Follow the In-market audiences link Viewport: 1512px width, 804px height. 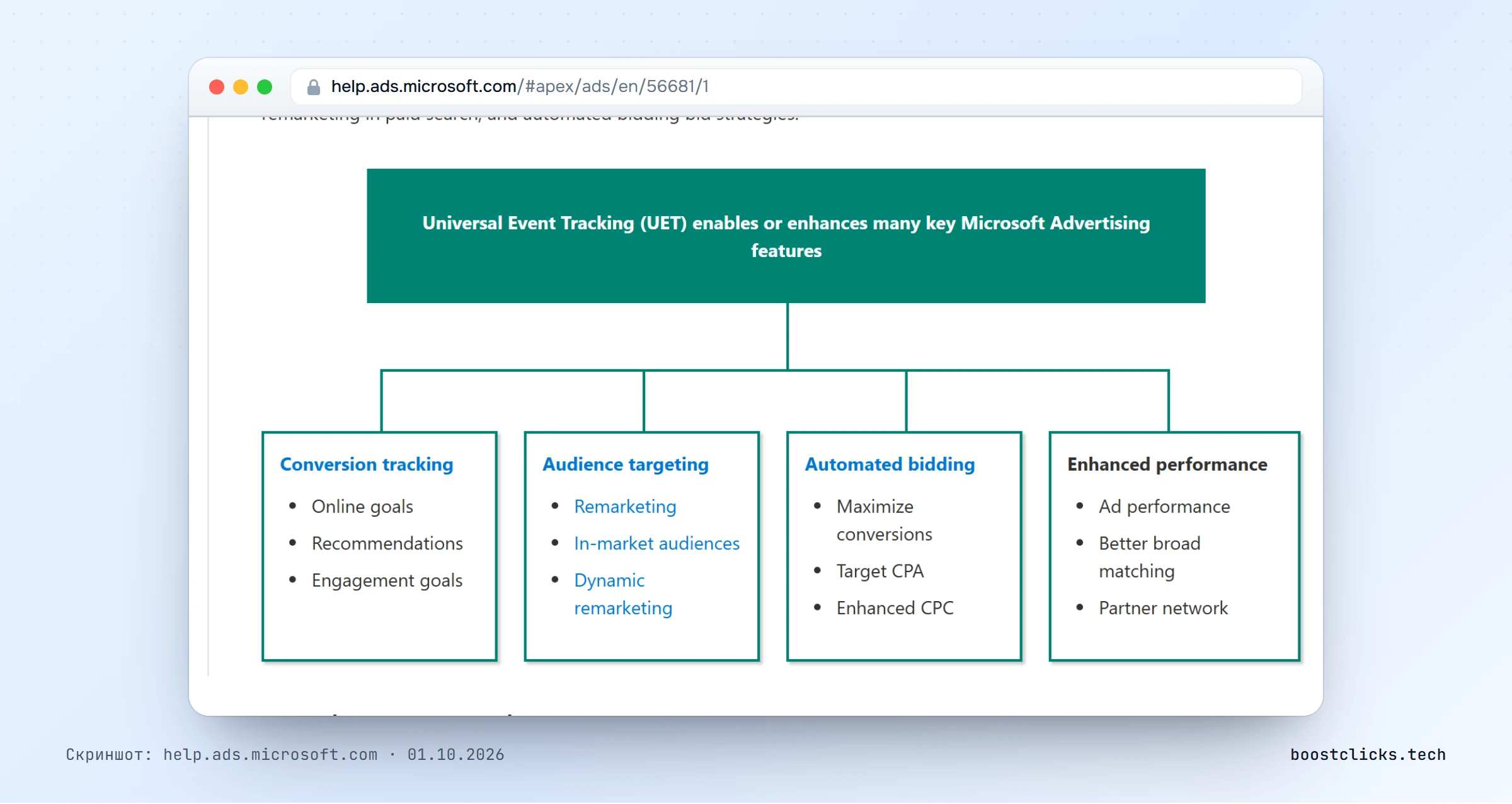click(x=656, y=543)
